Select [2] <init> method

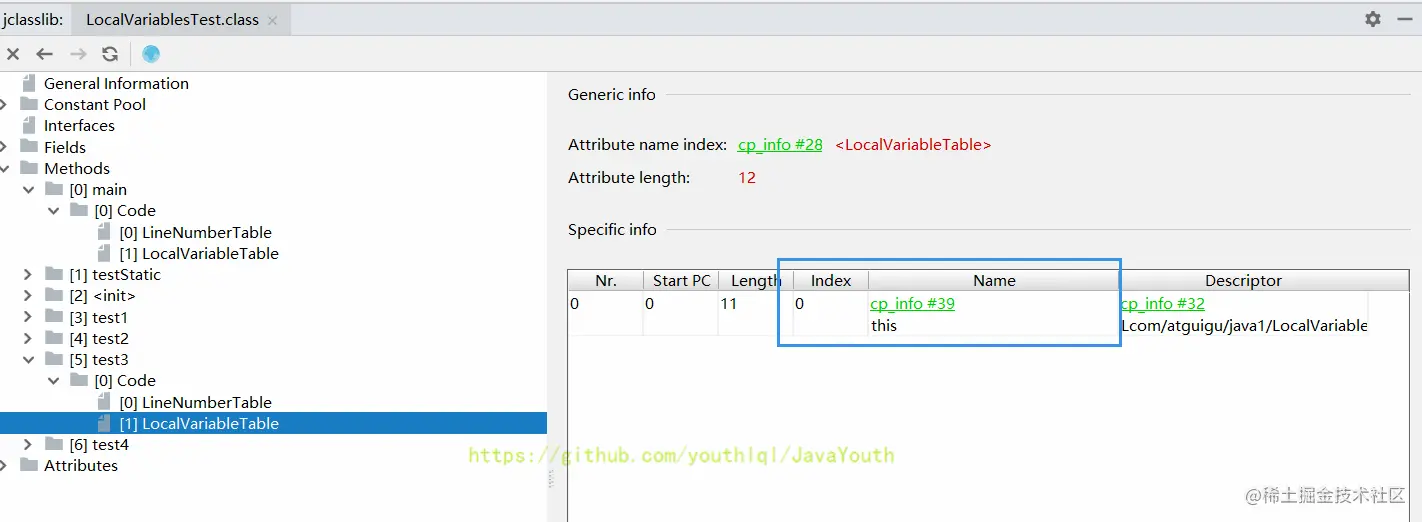click(x=102, y=296)
